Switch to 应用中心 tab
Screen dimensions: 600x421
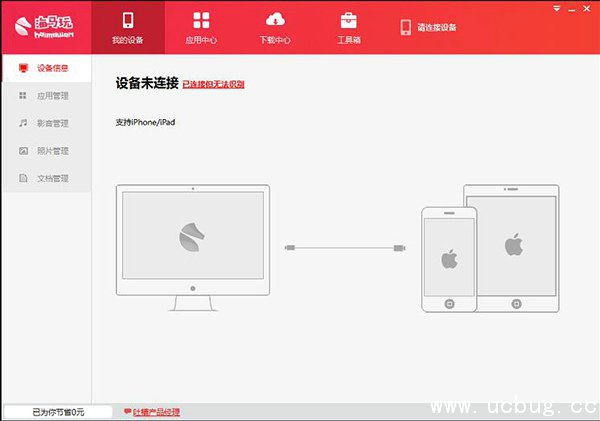pos(201,27)
